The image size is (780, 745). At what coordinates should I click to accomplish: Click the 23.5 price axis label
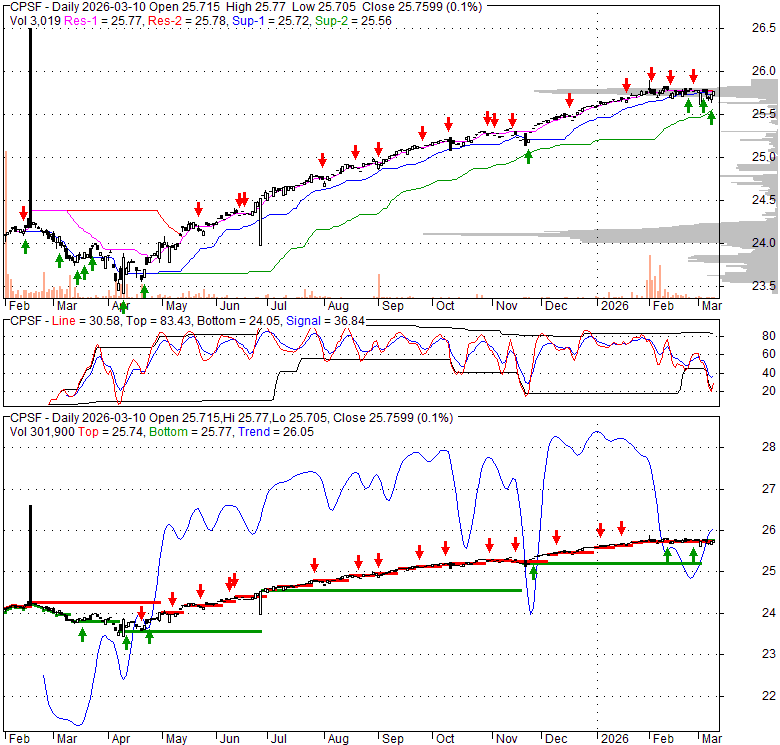tap(764, 286)
